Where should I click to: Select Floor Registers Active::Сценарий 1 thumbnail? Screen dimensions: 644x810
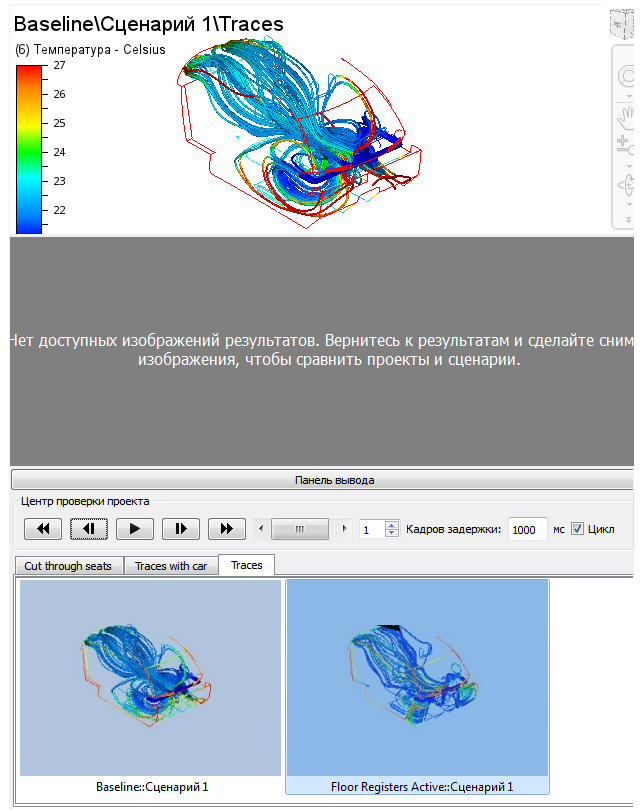pos(417,677)
